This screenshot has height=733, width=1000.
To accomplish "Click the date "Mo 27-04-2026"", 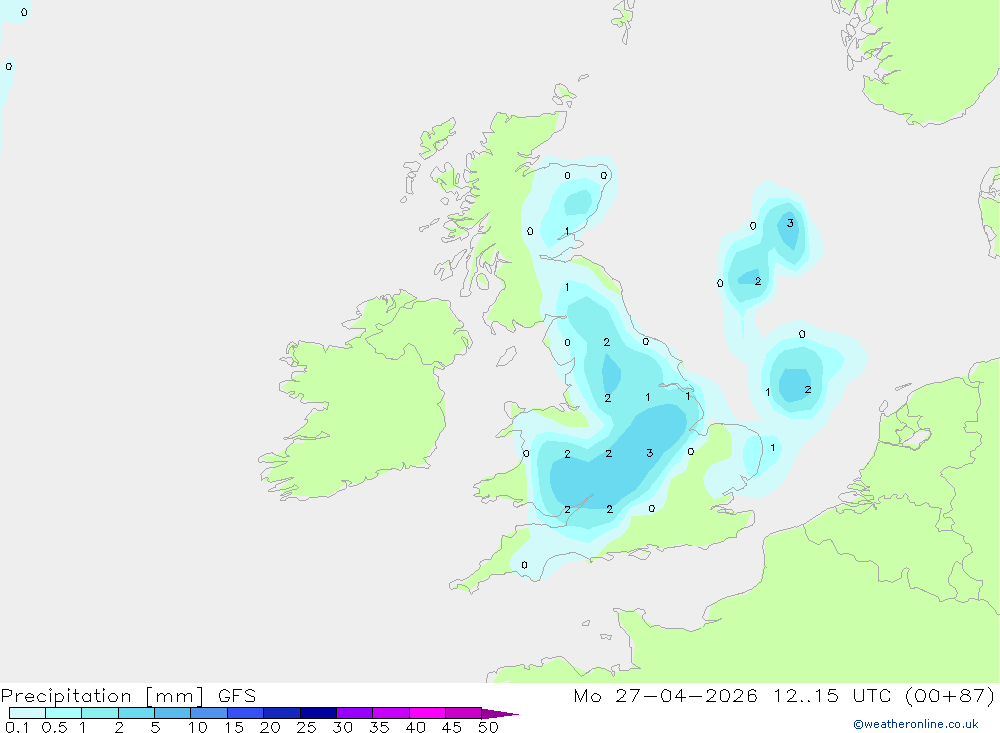I will point(665,695).
